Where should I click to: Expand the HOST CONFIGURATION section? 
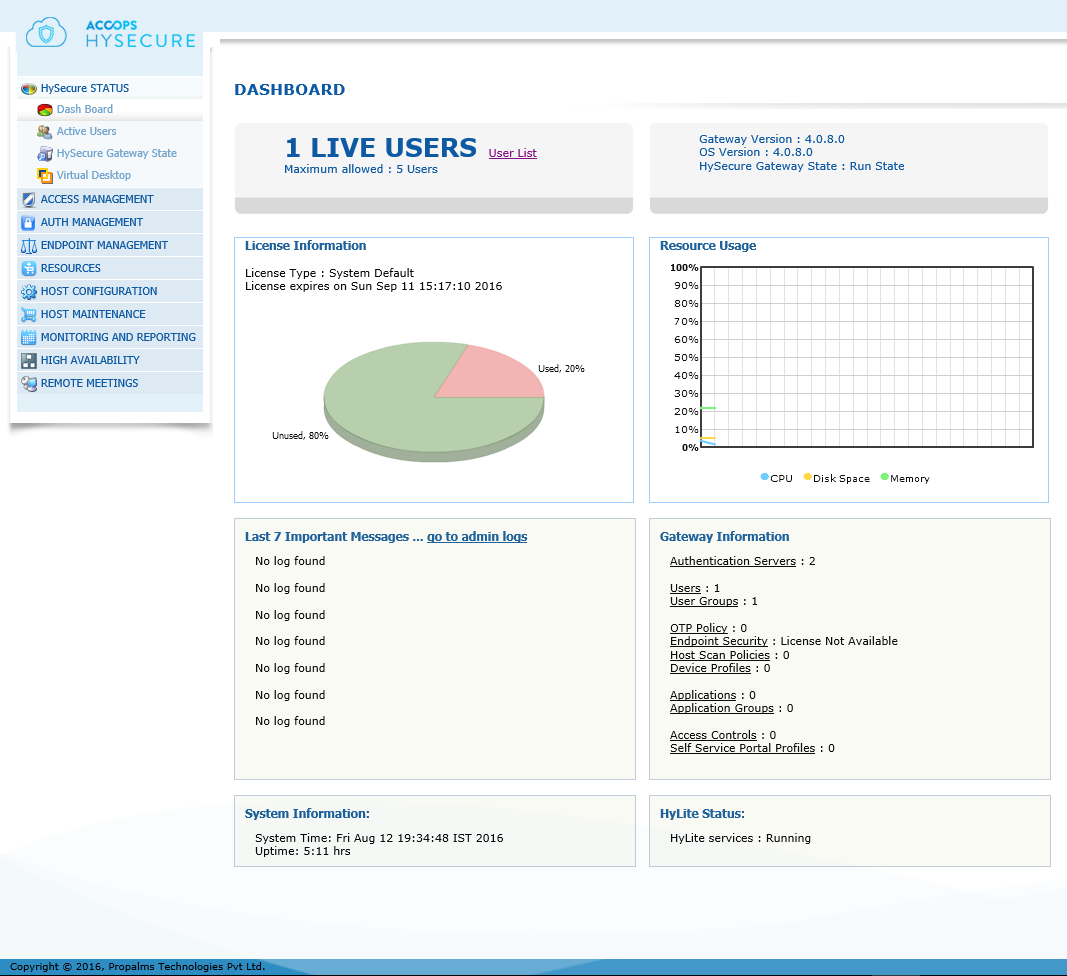pos(99,291)
